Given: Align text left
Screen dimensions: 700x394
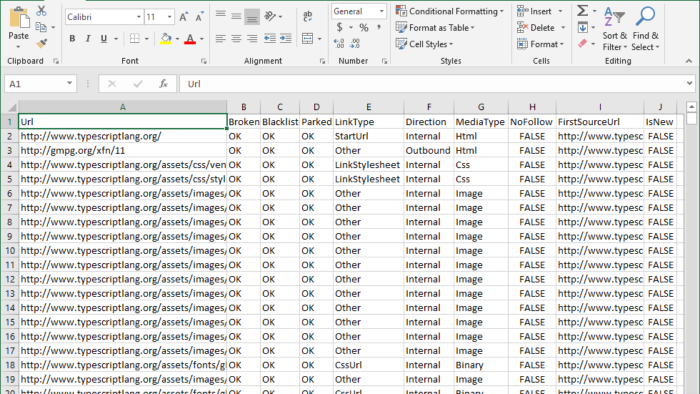Looking at the screenshot, I should (221, 39).
